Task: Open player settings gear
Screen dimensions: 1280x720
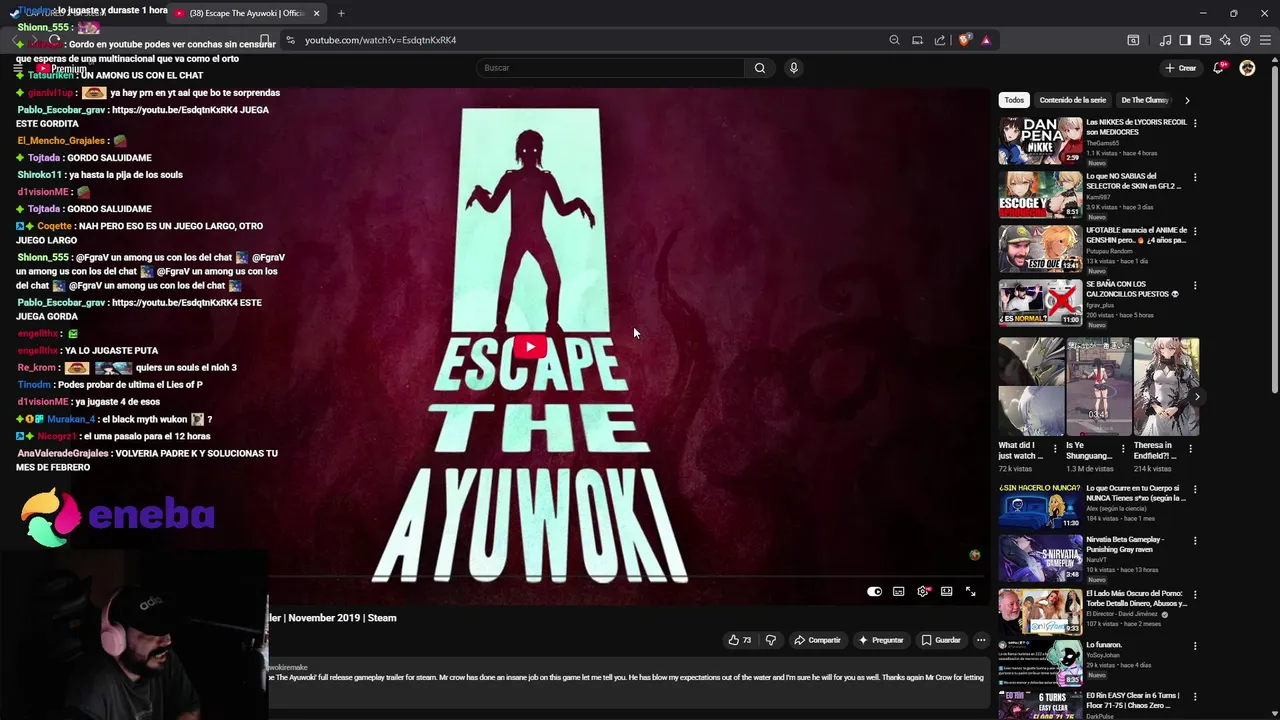Action: pyautogui.click(x=922, y=591)
